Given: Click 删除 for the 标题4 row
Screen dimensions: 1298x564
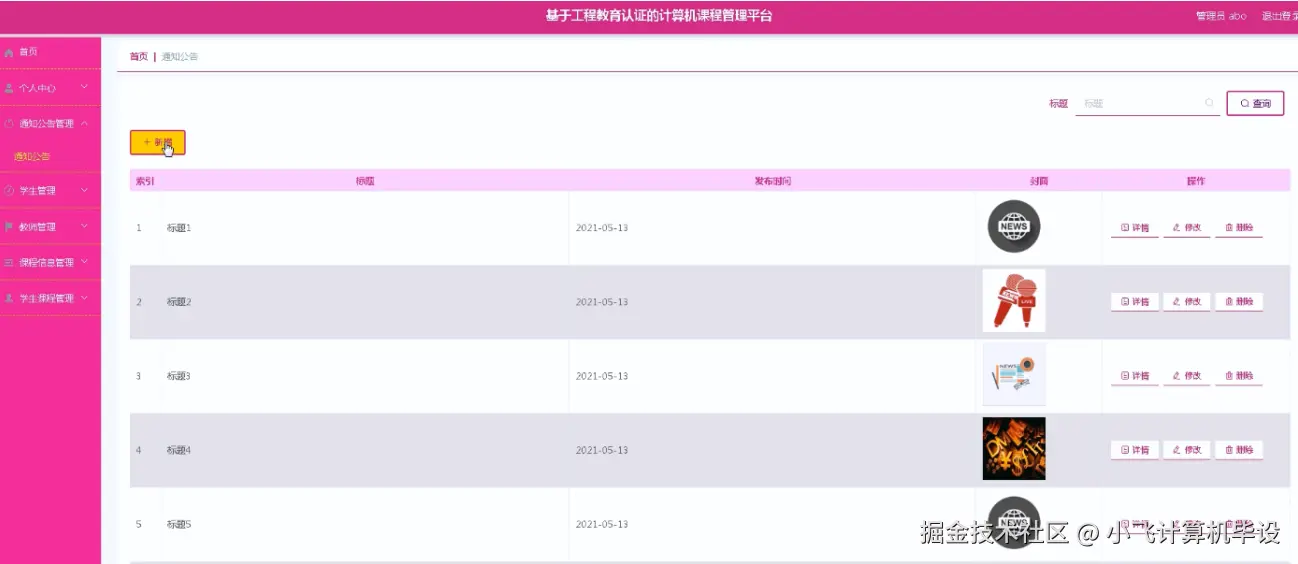Looking at the screenshot, I should tap(1239, 450).
